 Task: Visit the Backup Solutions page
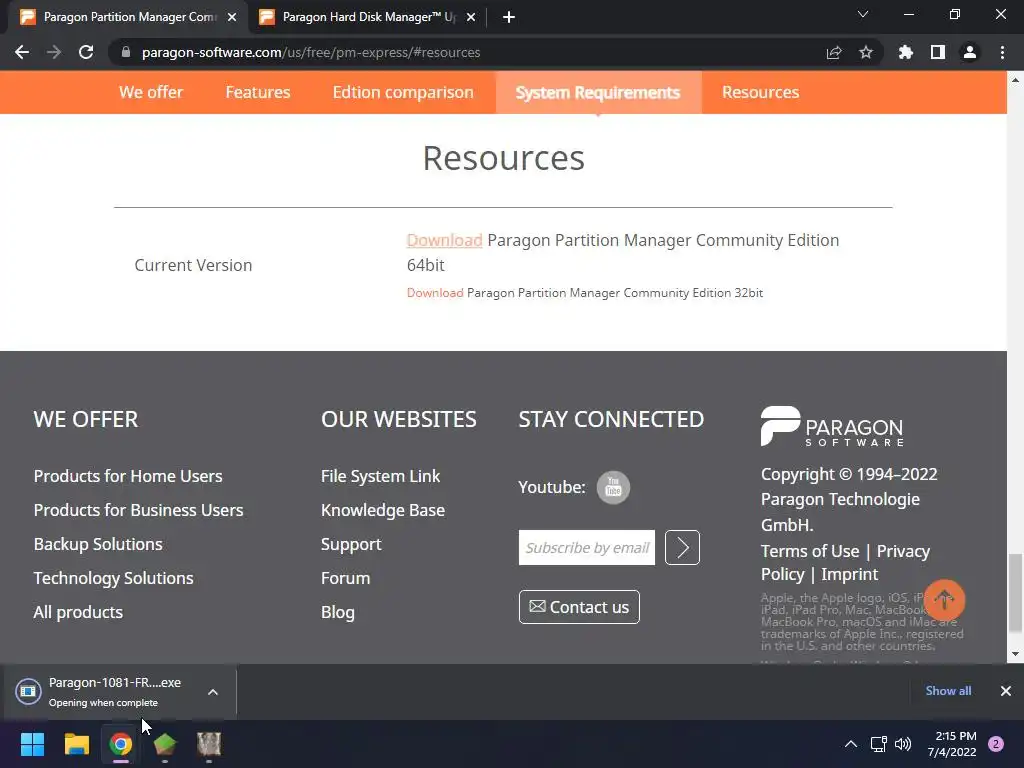98,544
